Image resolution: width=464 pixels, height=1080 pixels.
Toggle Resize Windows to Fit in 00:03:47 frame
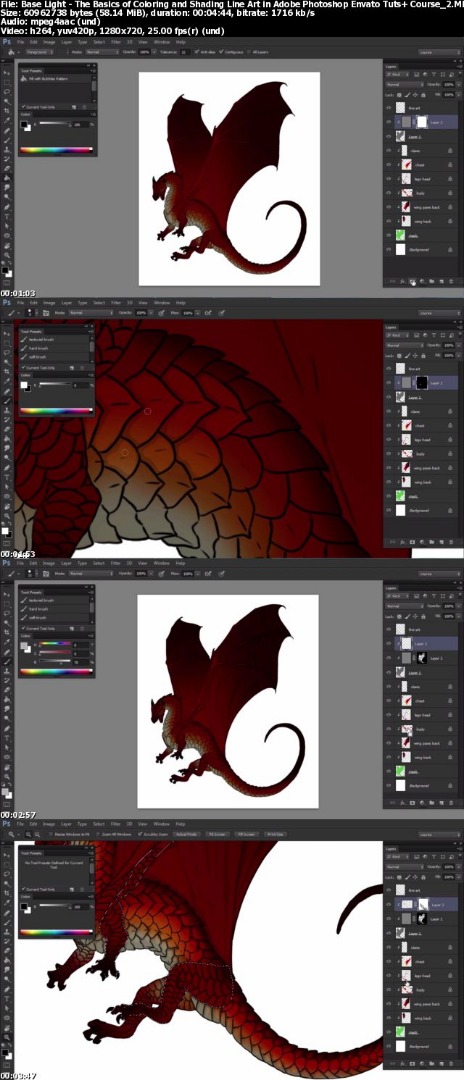52,833
